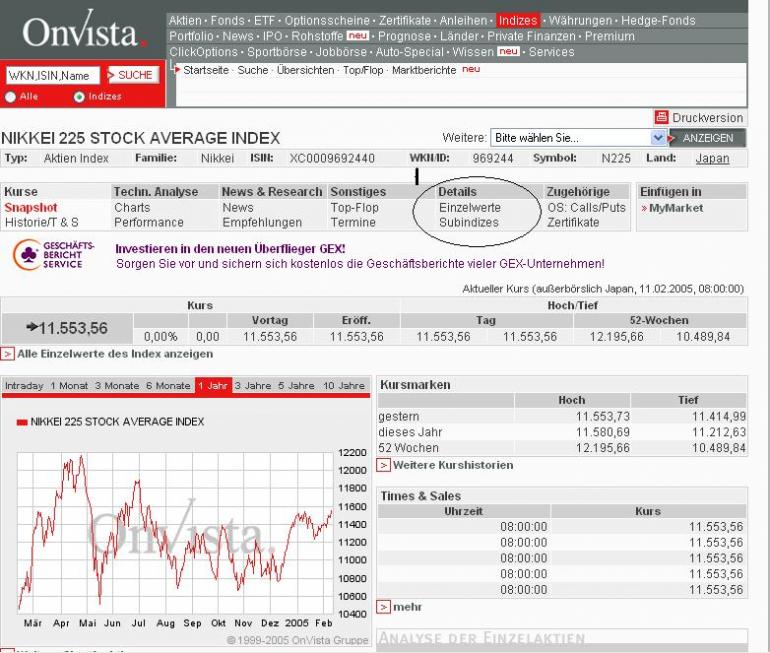The image size is (770, 653).
Task: Switch chart to the 10 Jahre tab
Action: coord(343,386)
